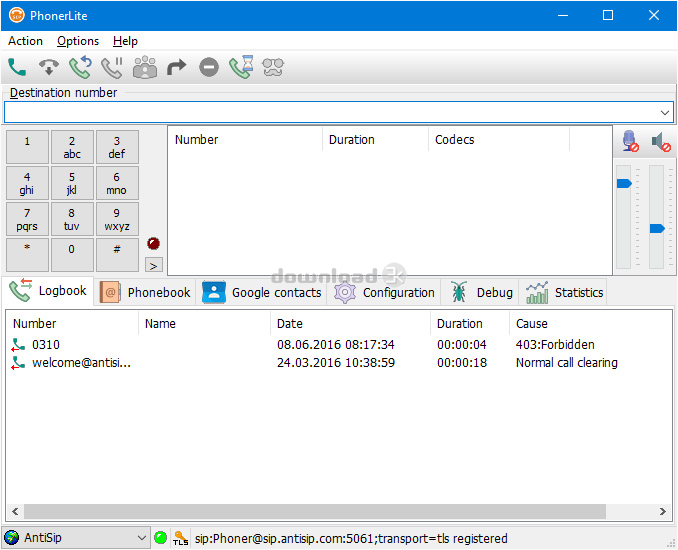
Task: Switch to the Logbook tab
Action: click(x=48, y=291)
